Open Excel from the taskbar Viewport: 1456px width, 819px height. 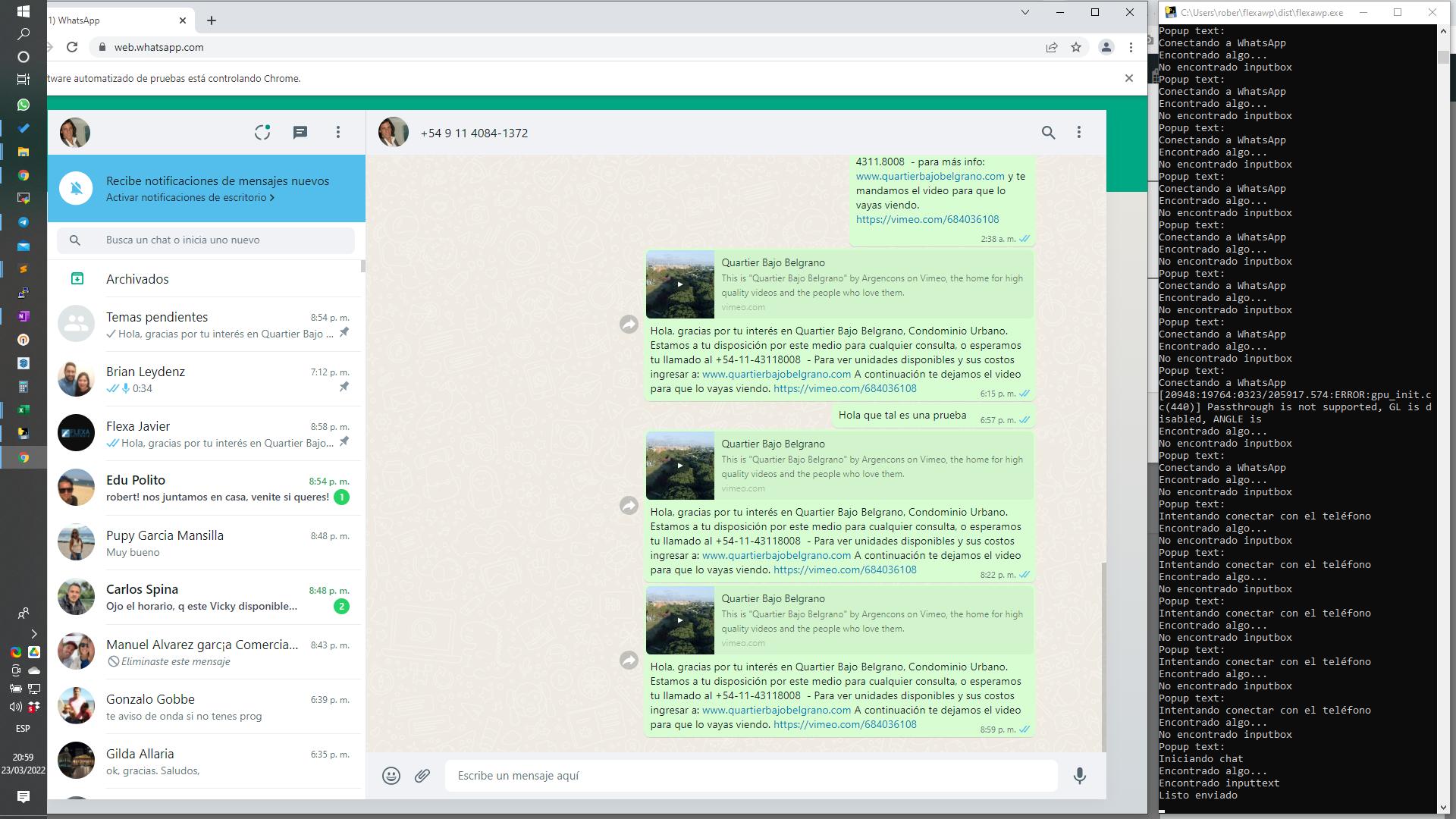[x=24, y=410]
